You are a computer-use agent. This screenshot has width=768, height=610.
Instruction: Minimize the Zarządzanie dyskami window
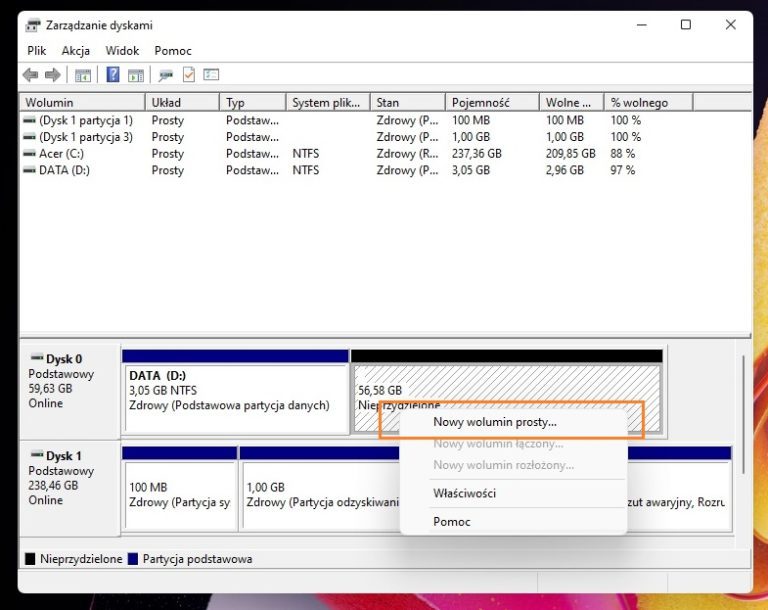[642, 24]
